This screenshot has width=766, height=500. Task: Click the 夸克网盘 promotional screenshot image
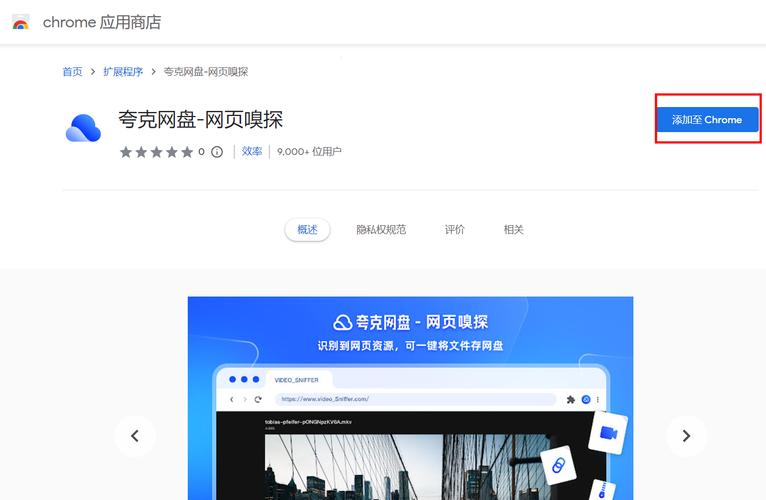(x=410, y=398)
